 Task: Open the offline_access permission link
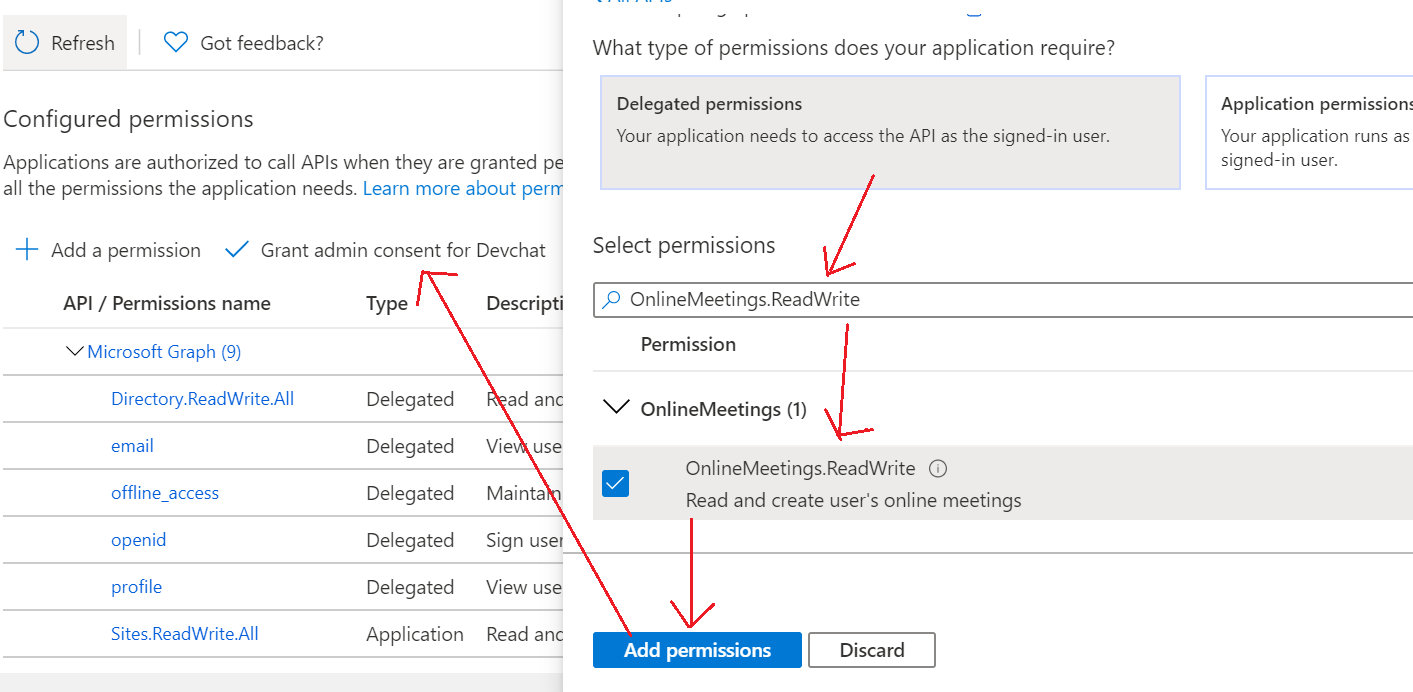tap(165, 493)
